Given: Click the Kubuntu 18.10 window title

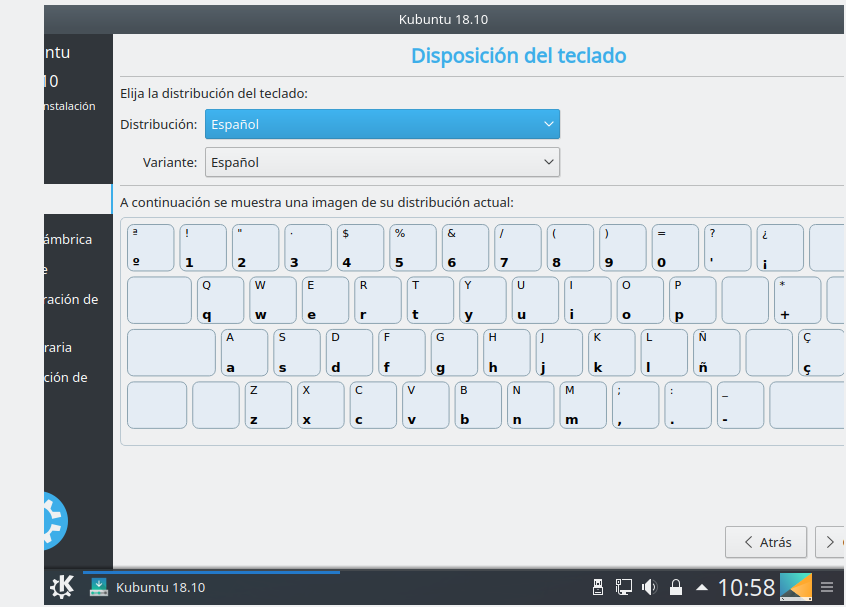Looking at the screenshot, I should coord(444,19).
